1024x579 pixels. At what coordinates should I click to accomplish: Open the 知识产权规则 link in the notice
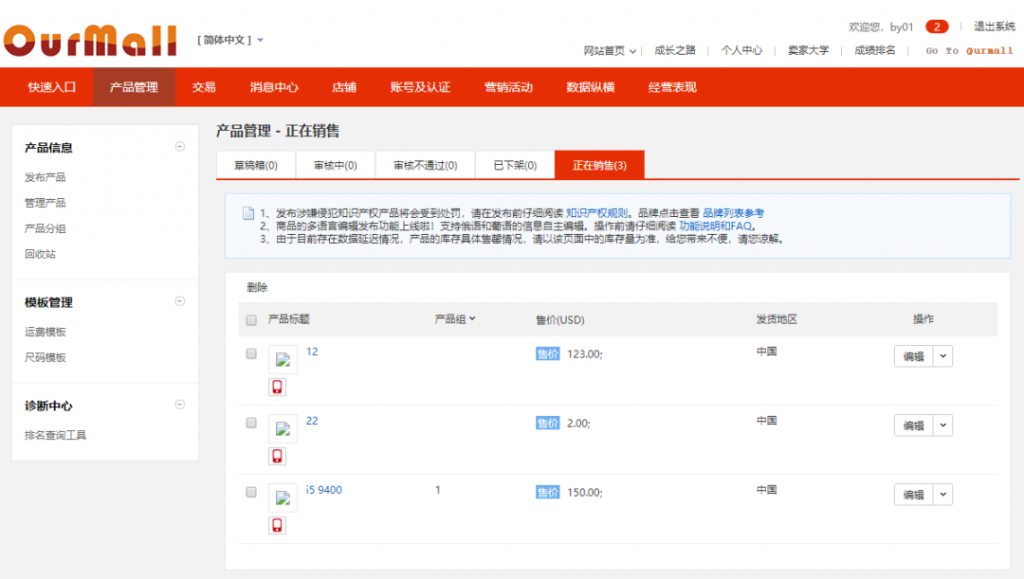597,213
